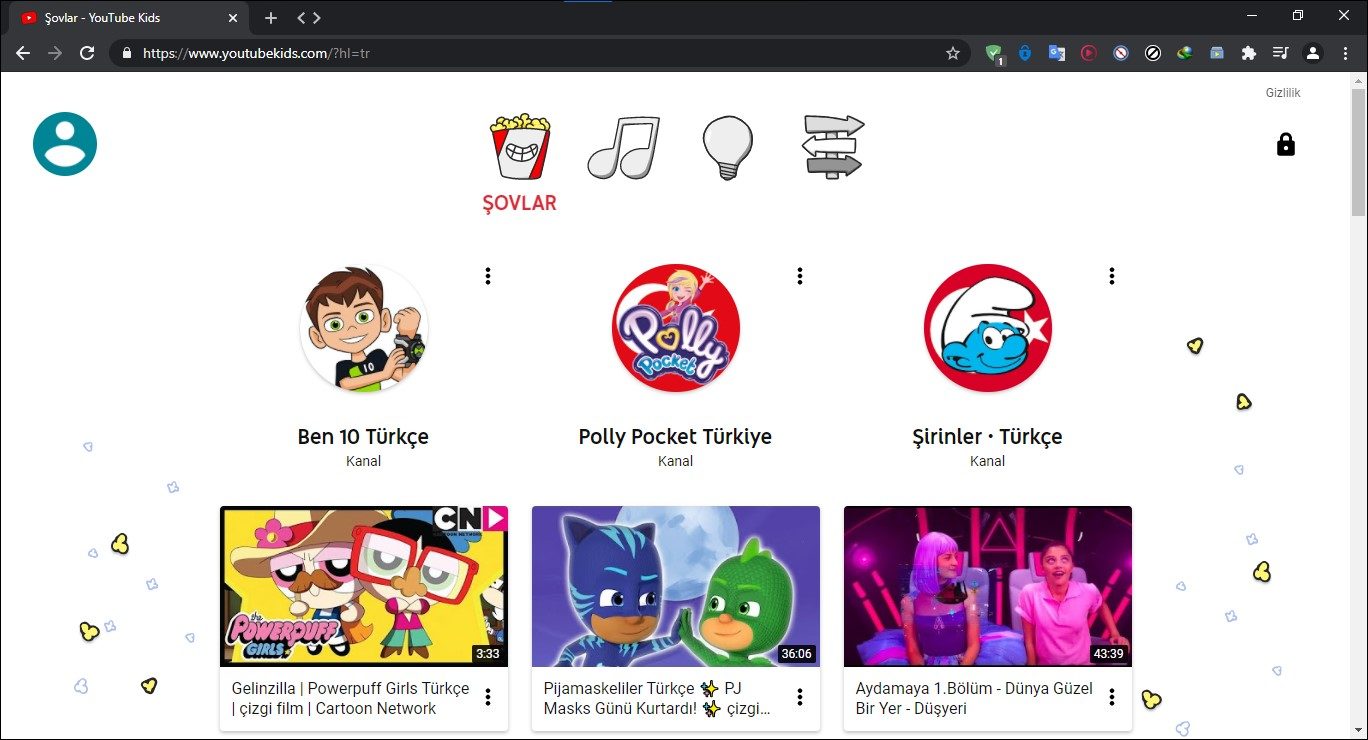Viewport: 1368px width, 740px height.
Task: Reload the page
Action: click(87, 53)
